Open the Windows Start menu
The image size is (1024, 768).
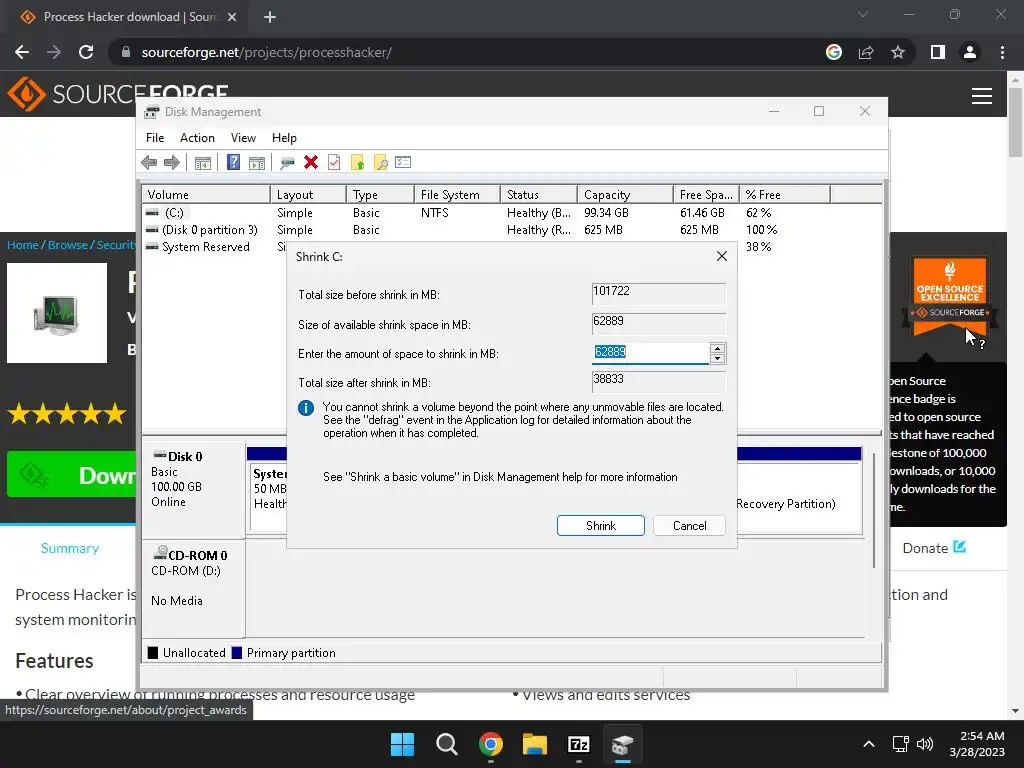point(402,744)
